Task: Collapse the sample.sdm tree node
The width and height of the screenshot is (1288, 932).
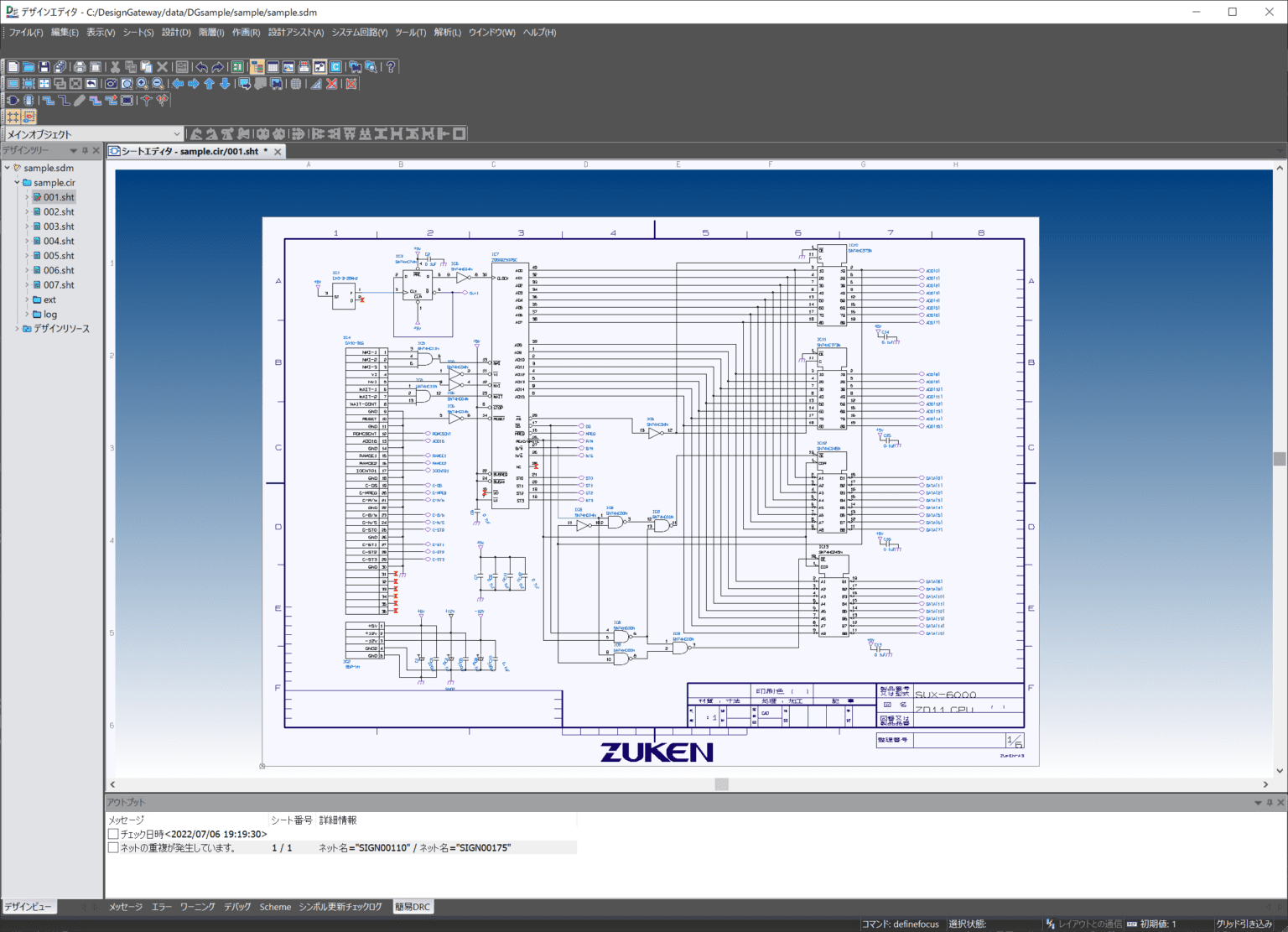Action: coord(7,167)
